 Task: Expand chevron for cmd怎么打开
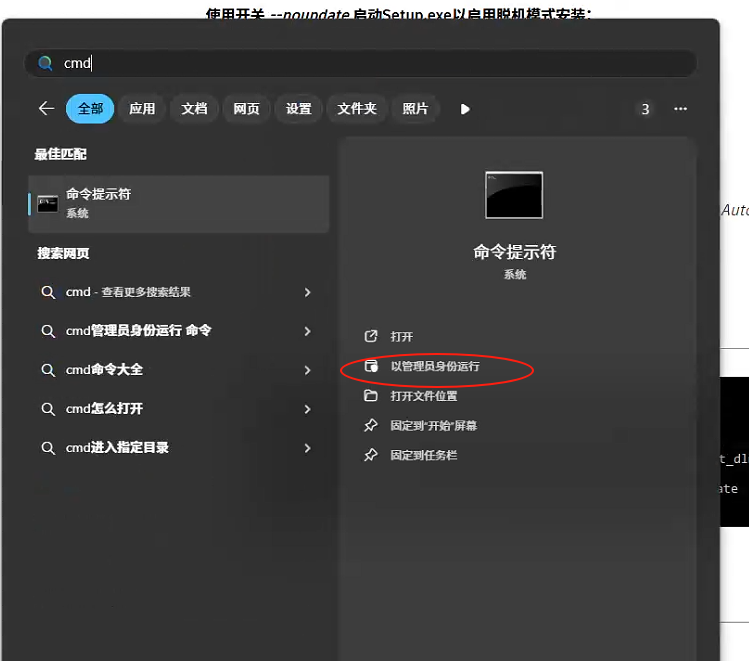click(x=308, y=409)
